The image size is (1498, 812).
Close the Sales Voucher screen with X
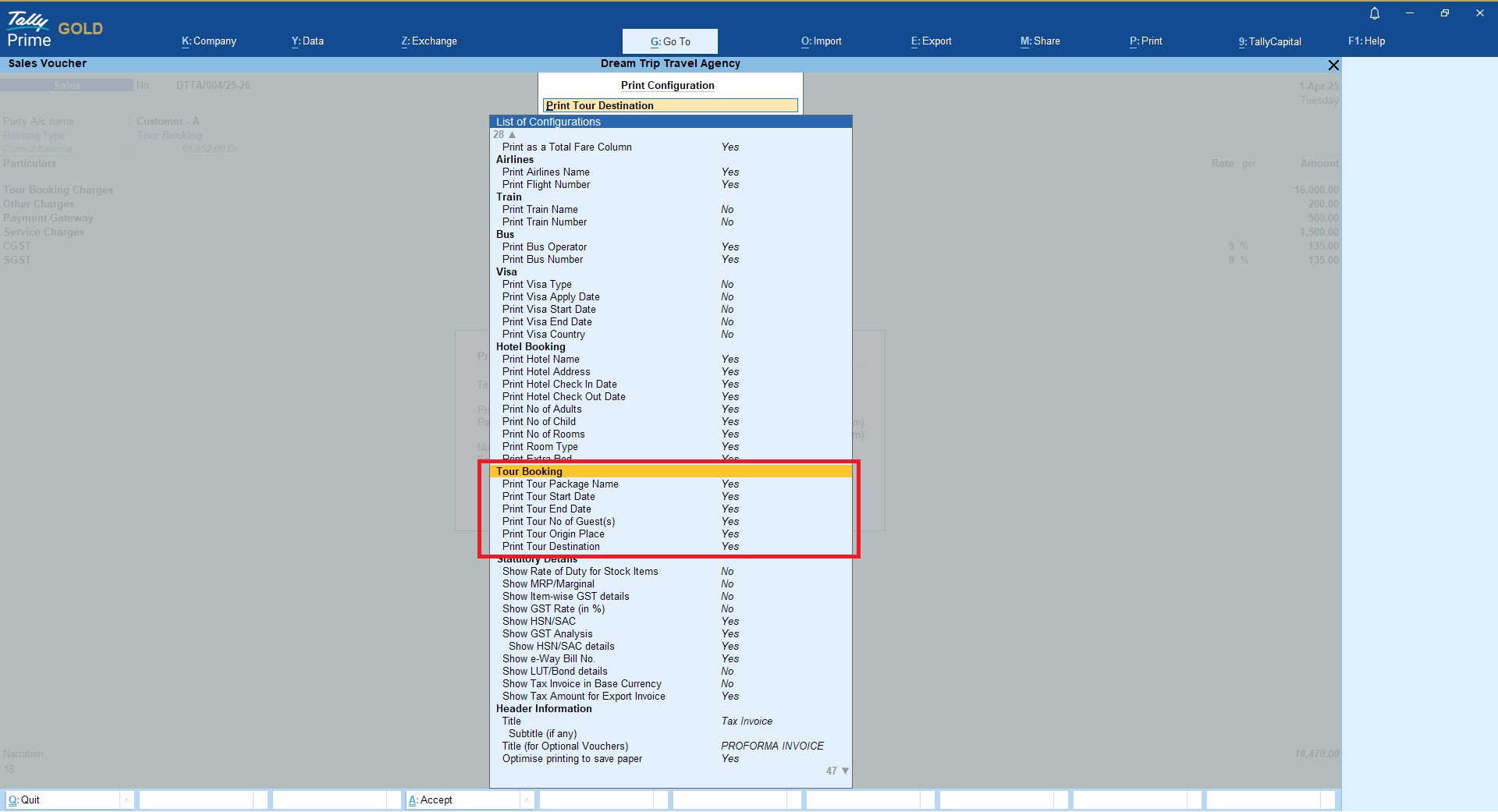(x=1333, y=65)
